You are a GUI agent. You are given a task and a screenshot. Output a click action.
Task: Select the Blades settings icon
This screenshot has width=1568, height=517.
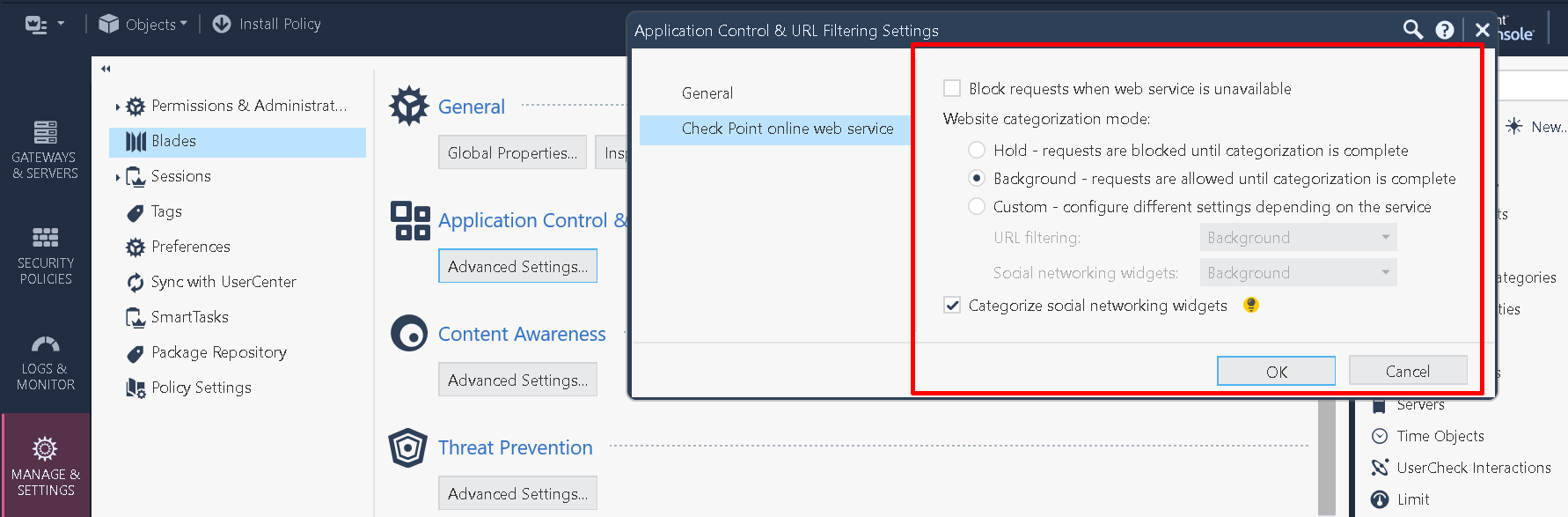[134, 141]
